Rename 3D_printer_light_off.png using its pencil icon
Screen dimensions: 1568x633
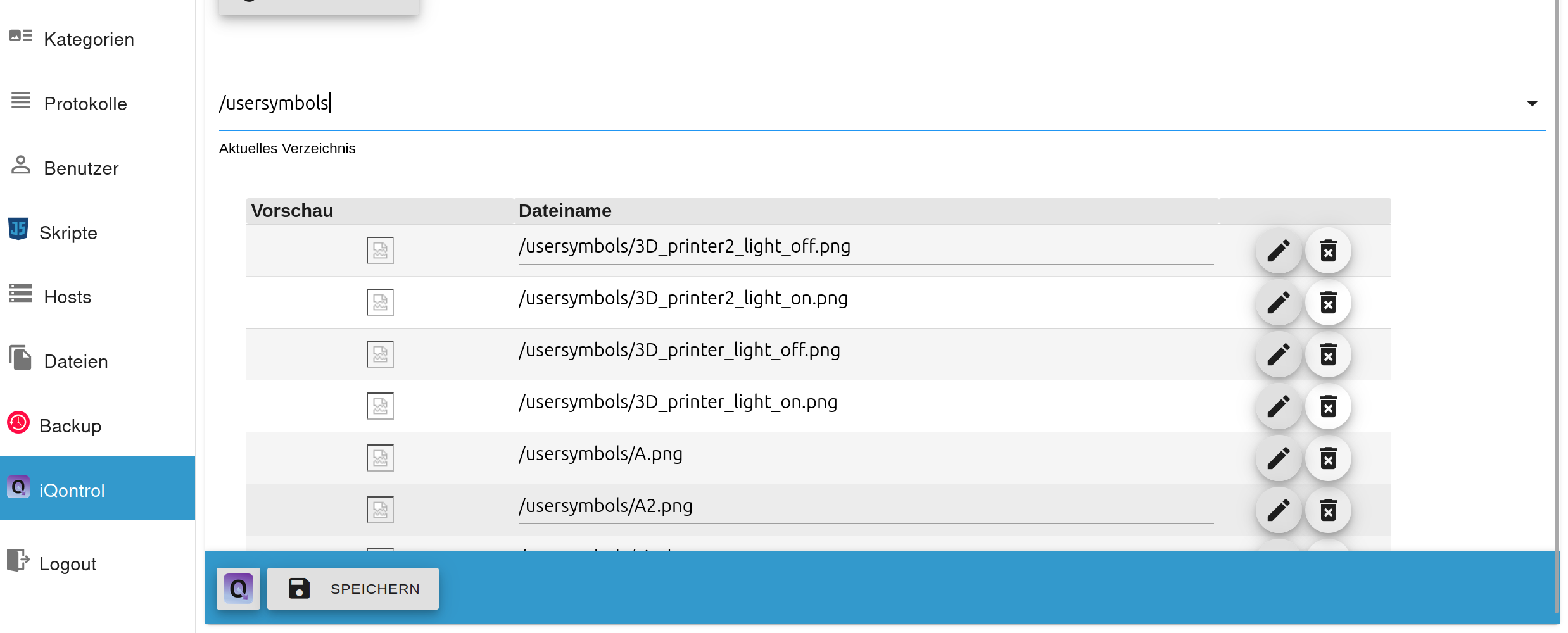(x=1278, y=354)
